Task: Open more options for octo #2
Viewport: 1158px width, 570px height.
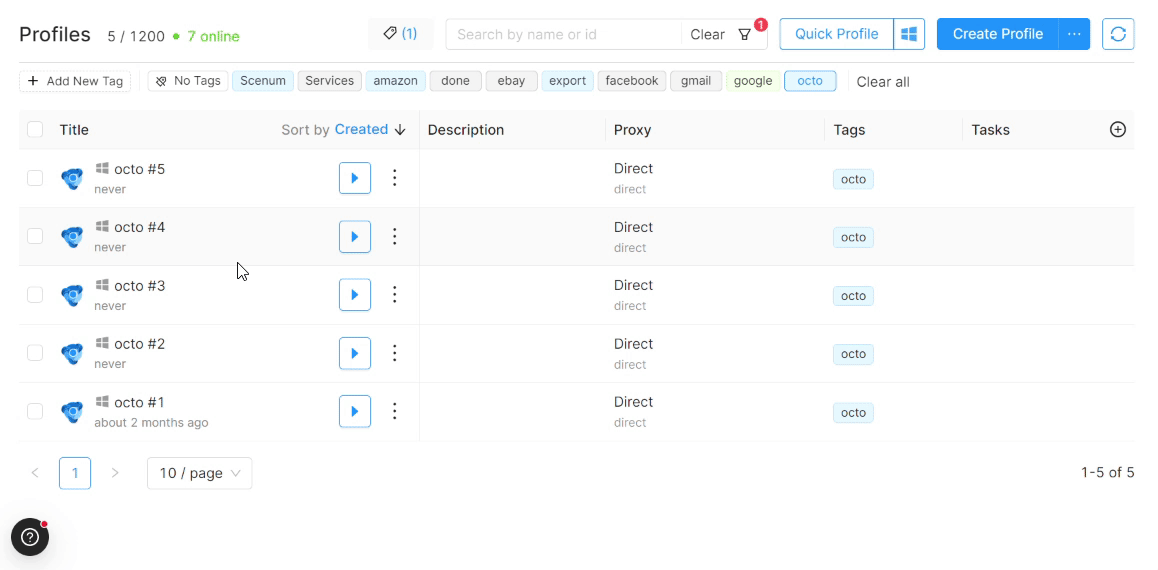Action: (394, 353)
